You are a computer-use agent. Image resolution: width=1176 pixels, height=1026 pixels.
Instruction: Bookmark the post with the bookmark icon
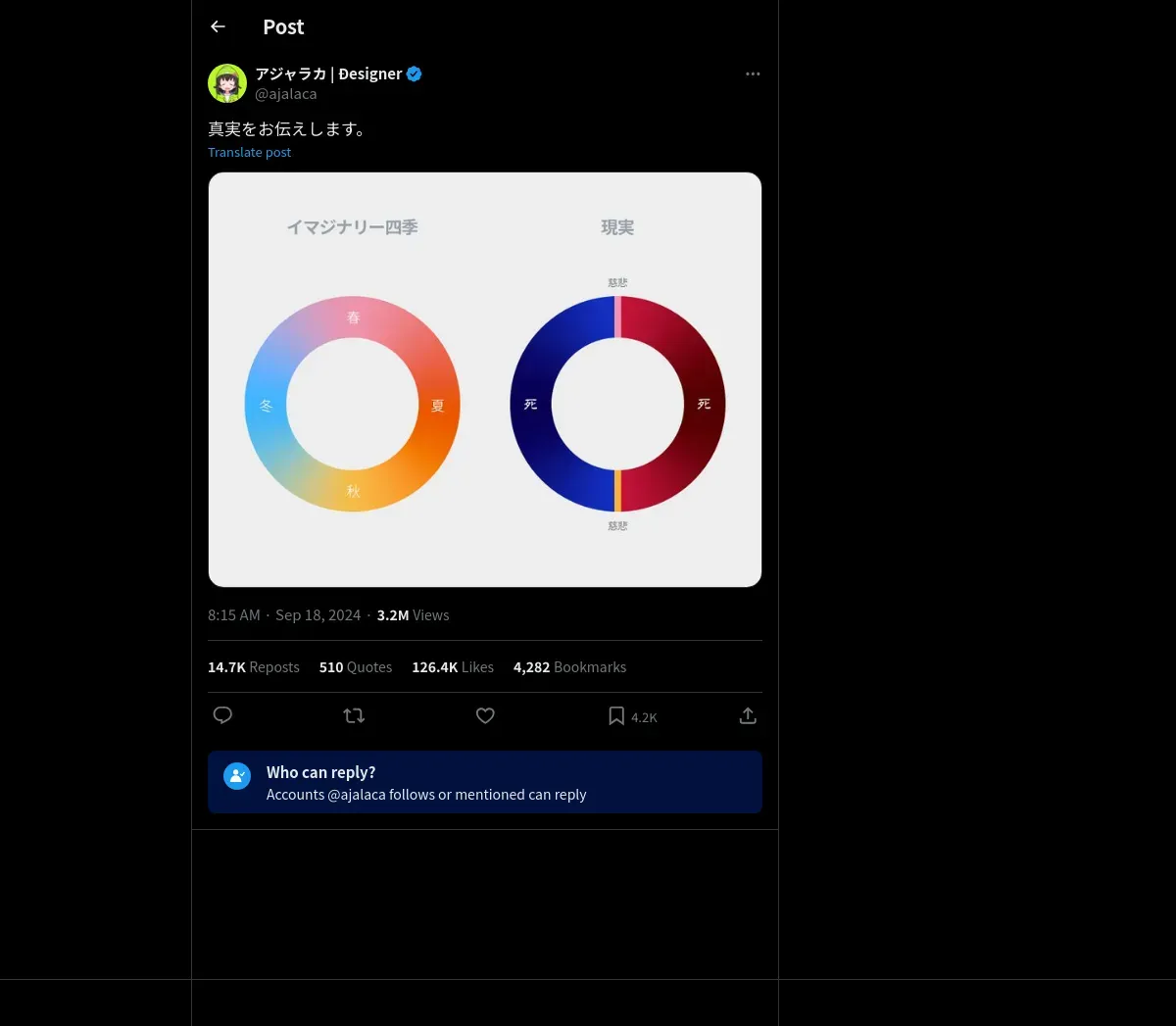coord(616,716)
